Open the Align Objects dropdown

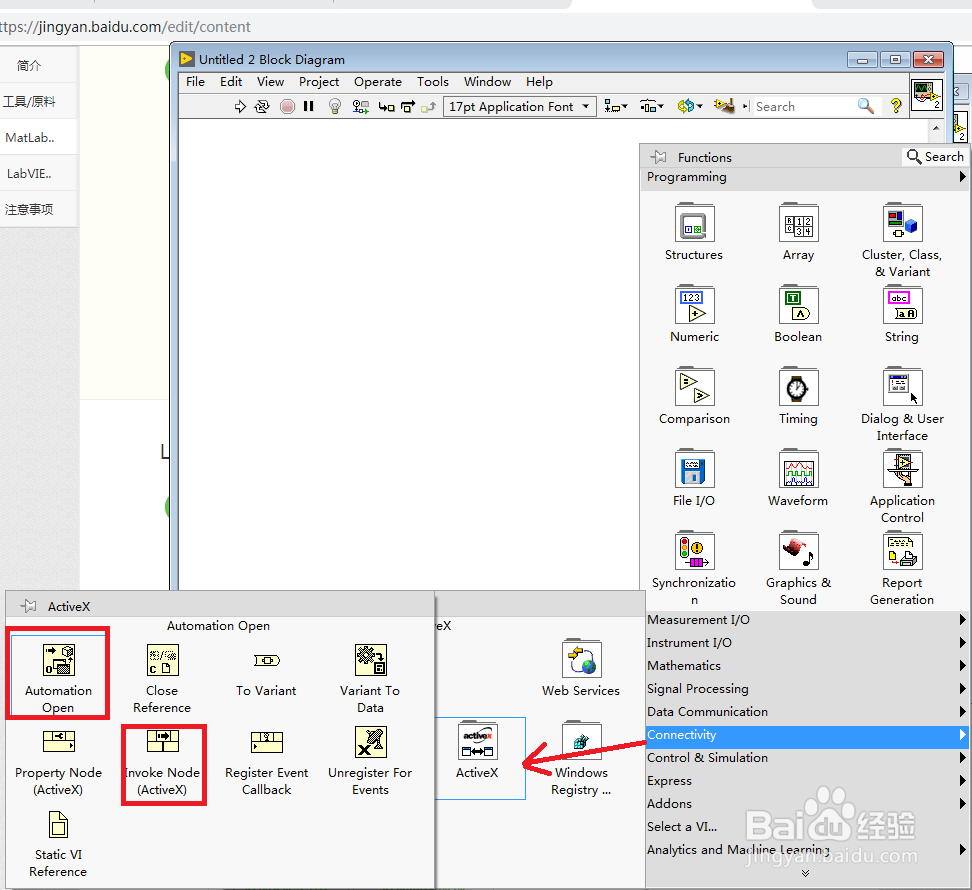tap(616, 107)
